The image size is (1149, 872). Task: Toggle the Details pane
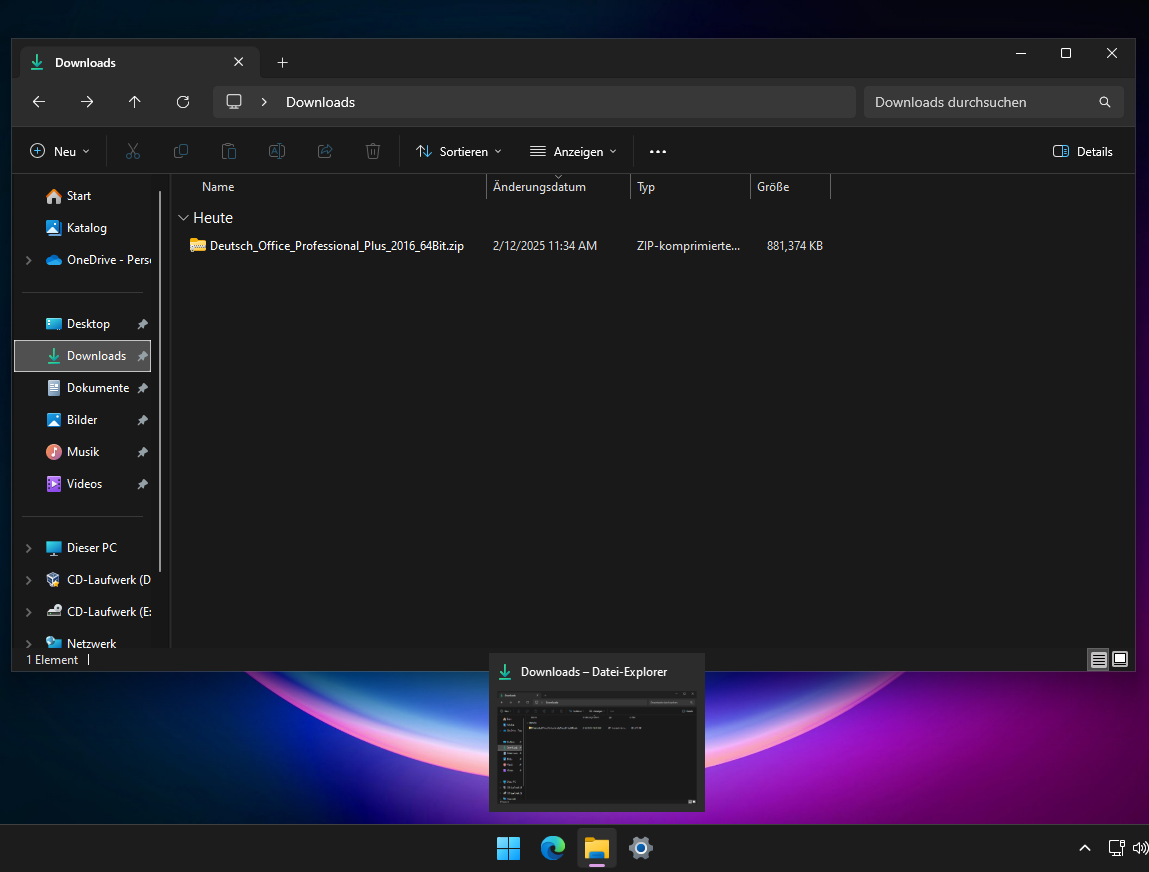[x=1083, y=152]
